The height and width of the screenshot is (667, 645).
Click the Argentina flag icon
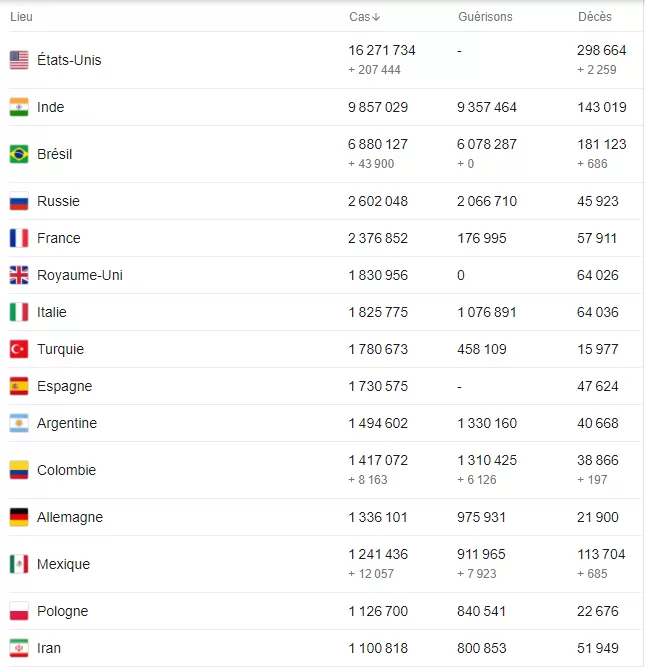(19, 423)
